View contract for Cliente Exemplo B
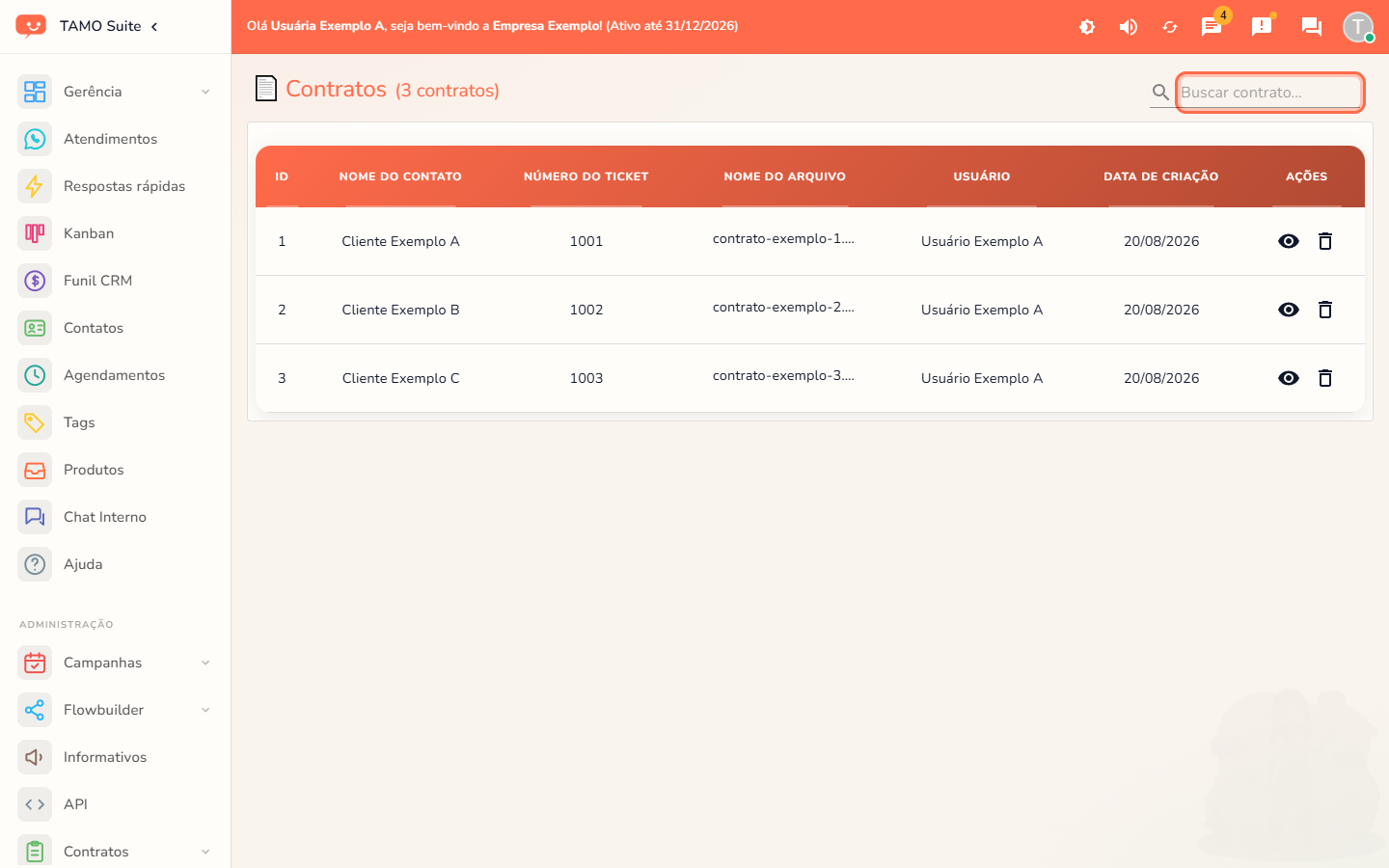Screen dimensions: 1389x868 [1289, 310]
